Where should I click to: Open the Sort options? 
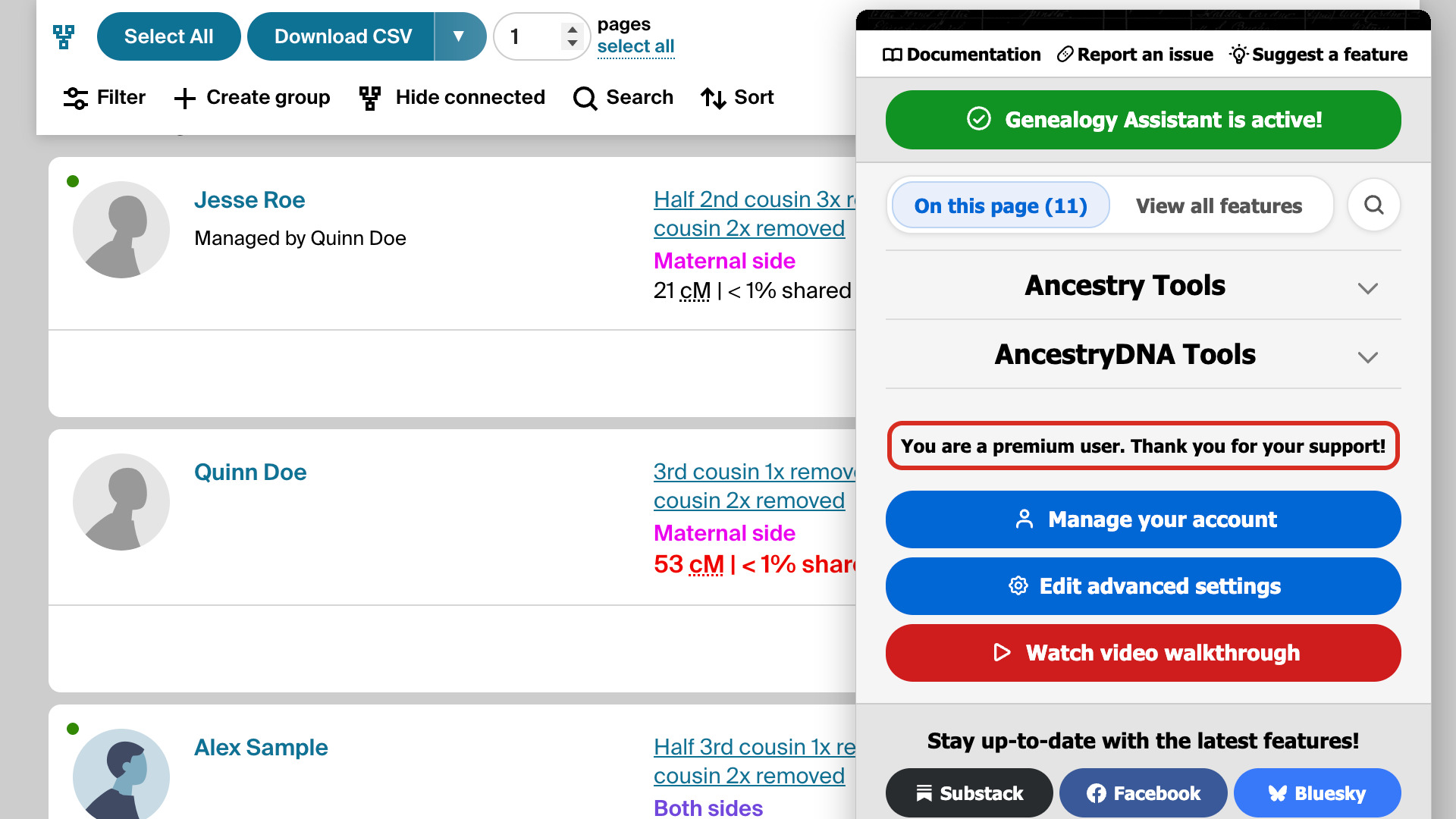[x=737, y=98]
